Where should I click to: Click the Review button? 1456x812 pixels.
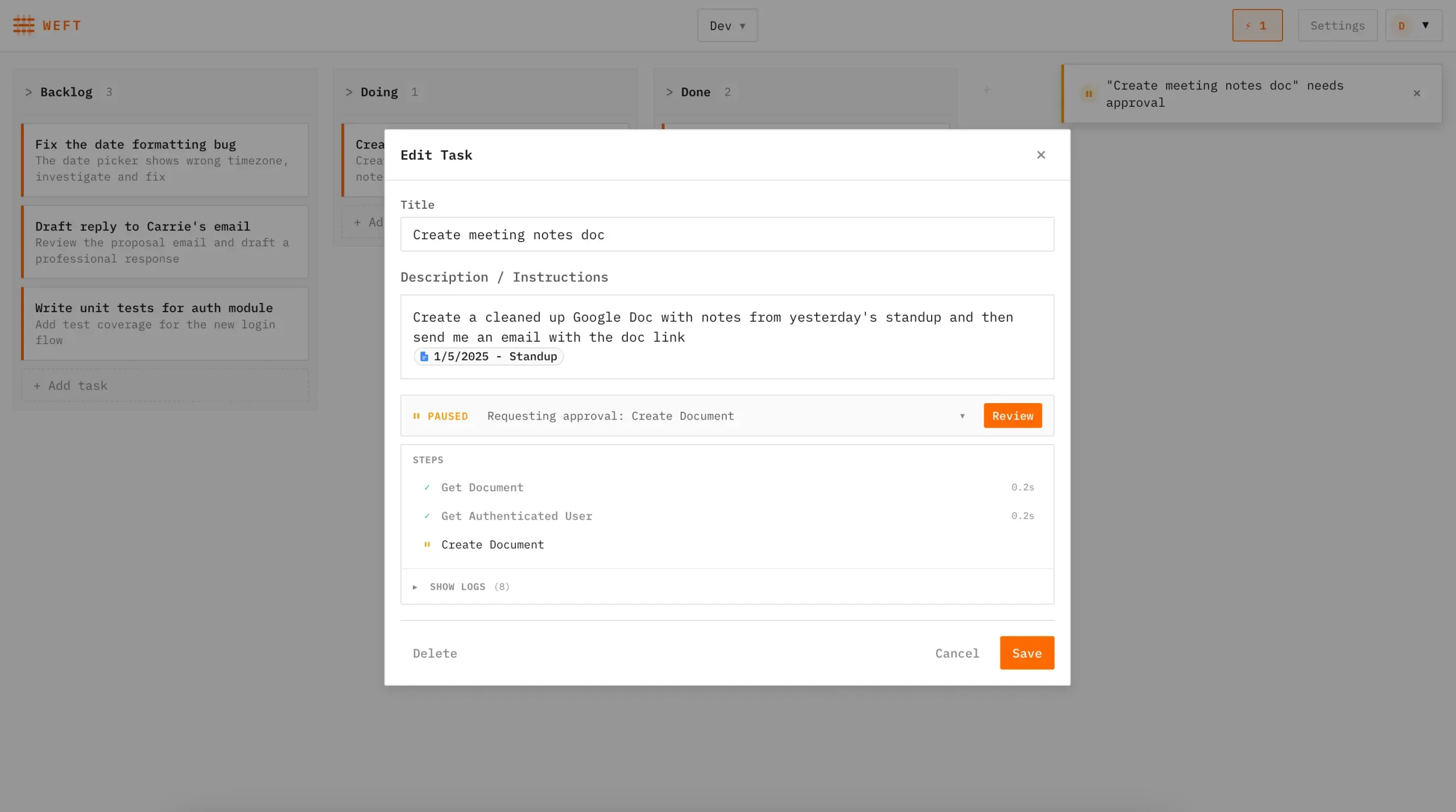pos(1012,416)
